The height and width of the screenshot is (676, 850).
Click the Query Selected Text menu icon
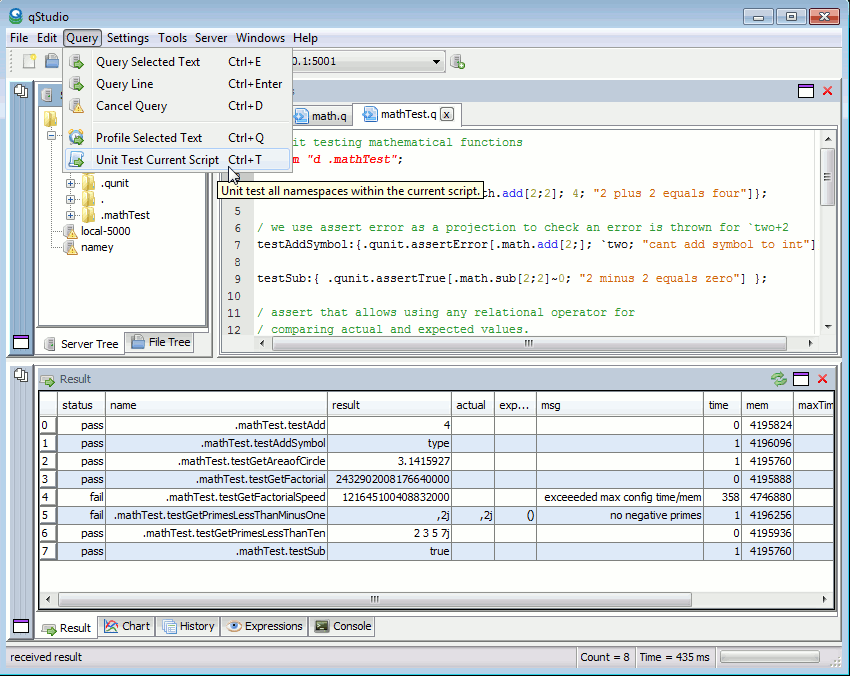(x=76, y=62)
